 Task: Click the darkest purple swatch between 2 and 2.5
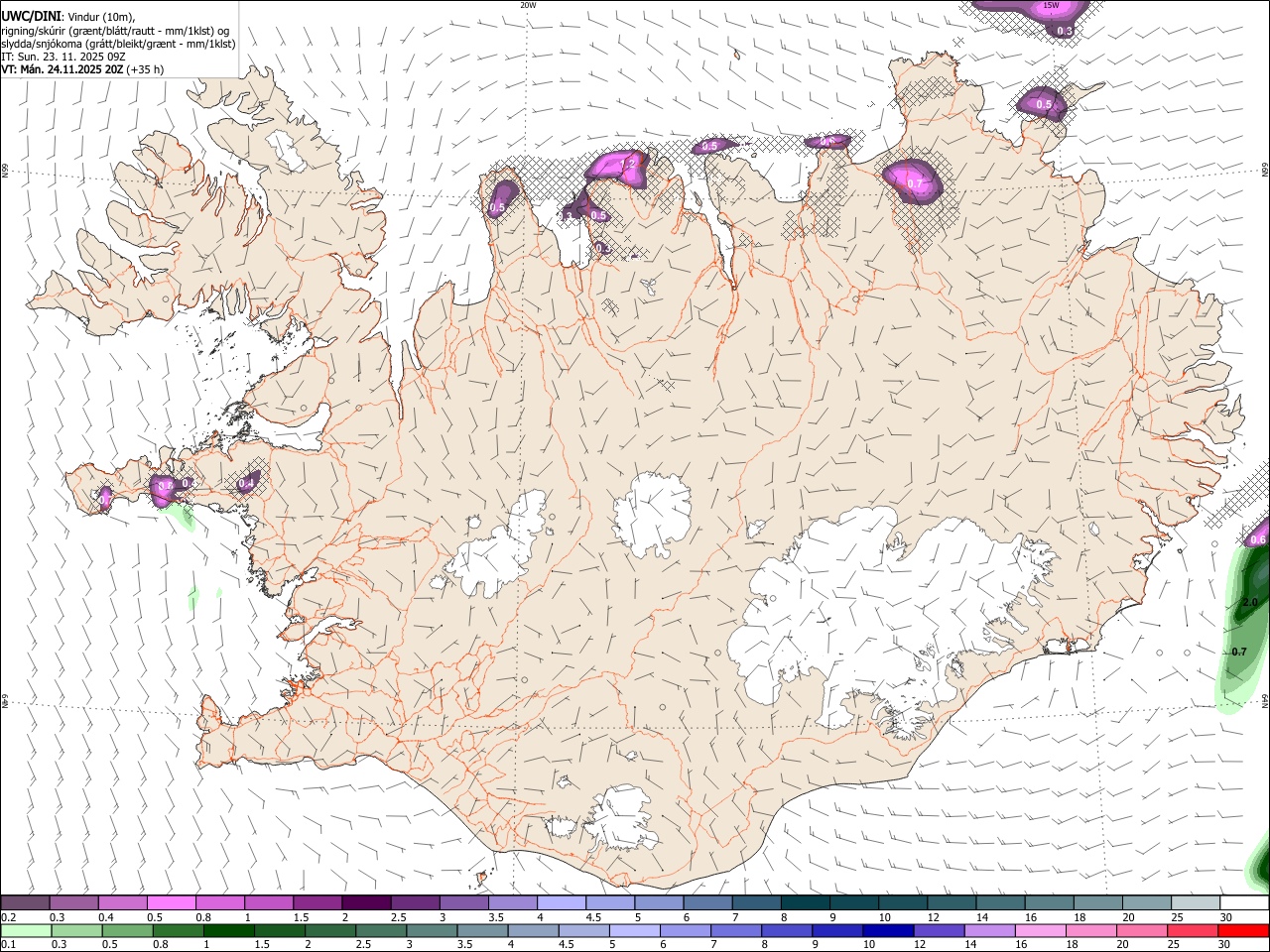pos(366,902)
